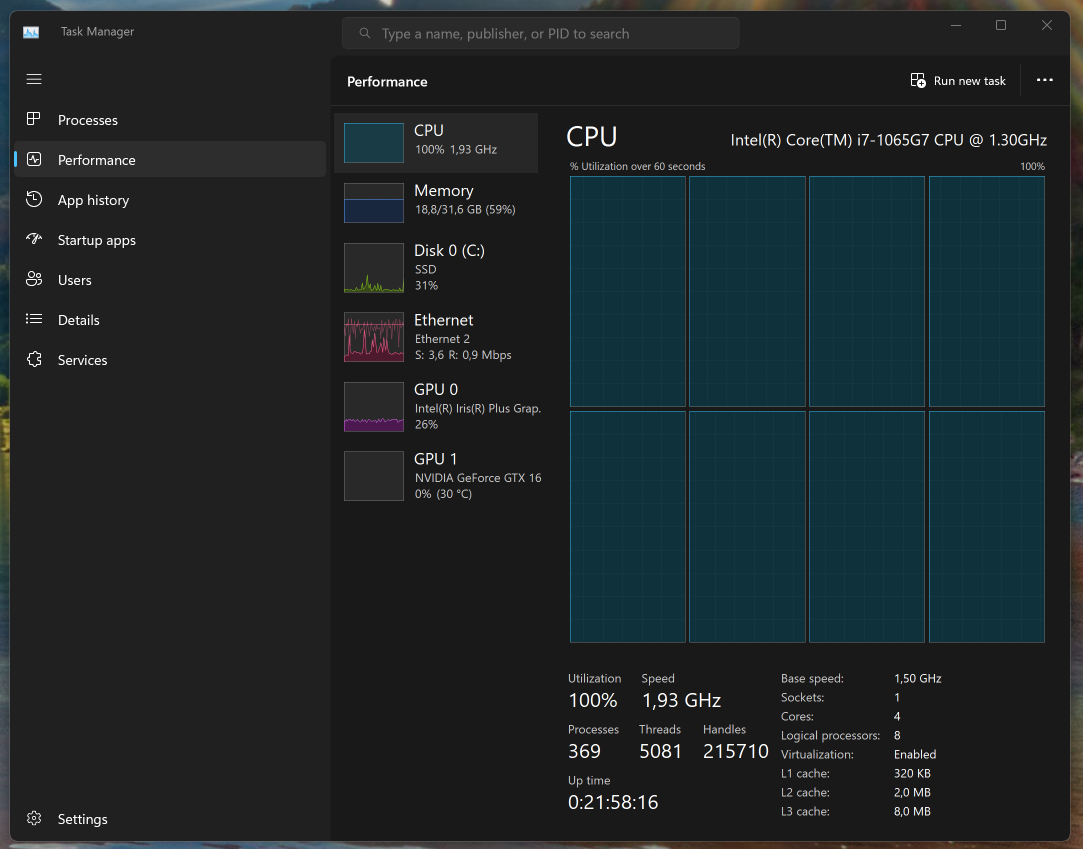Maximize the Task Manager window
1083x849 pixels.
(1001, 26)
